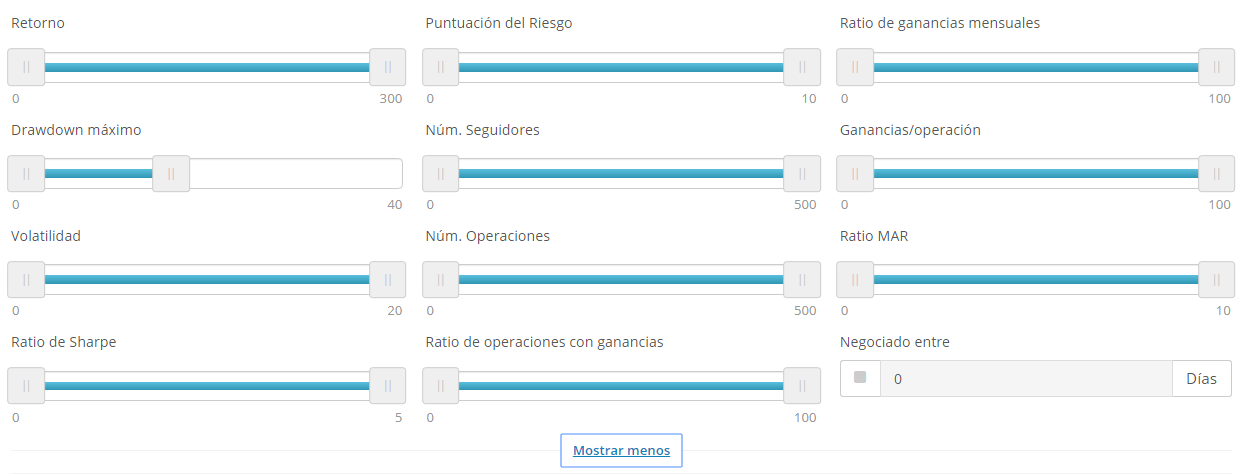
Task: Click the Ganancias/operación right slider handle
Action: (1217, 173)
